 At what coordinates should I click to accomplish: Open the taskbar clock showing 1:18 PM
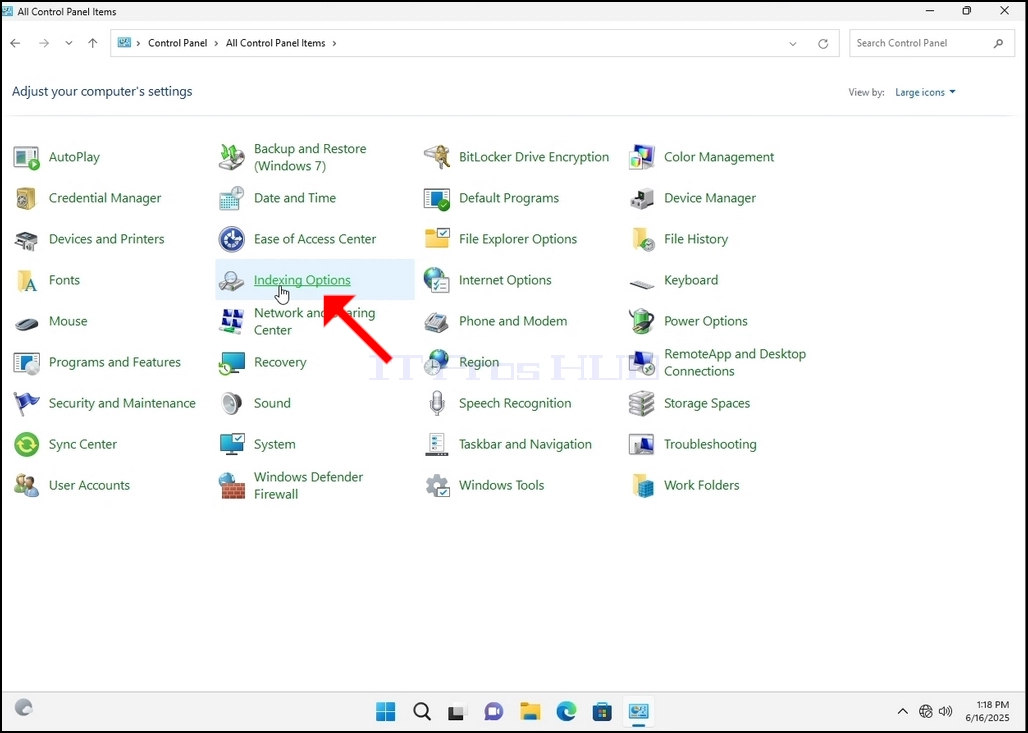coord(987,711)
